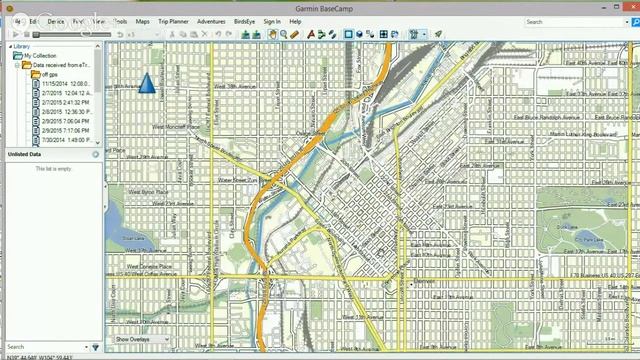Click the receive from device icon
The image size is (640, 360).
[256, 35]
